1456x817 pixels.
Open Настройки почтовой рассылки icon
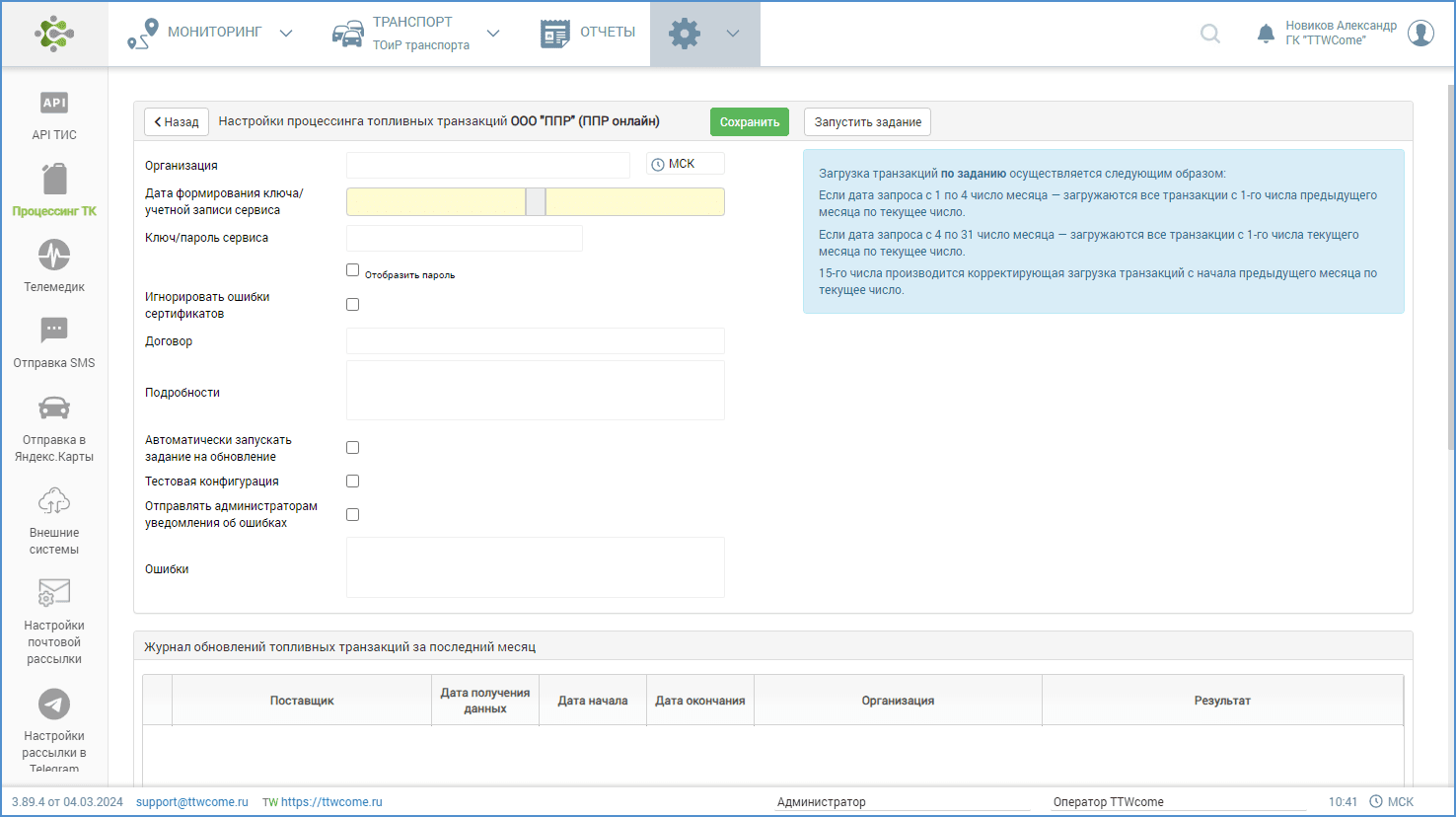coord(54,593)
